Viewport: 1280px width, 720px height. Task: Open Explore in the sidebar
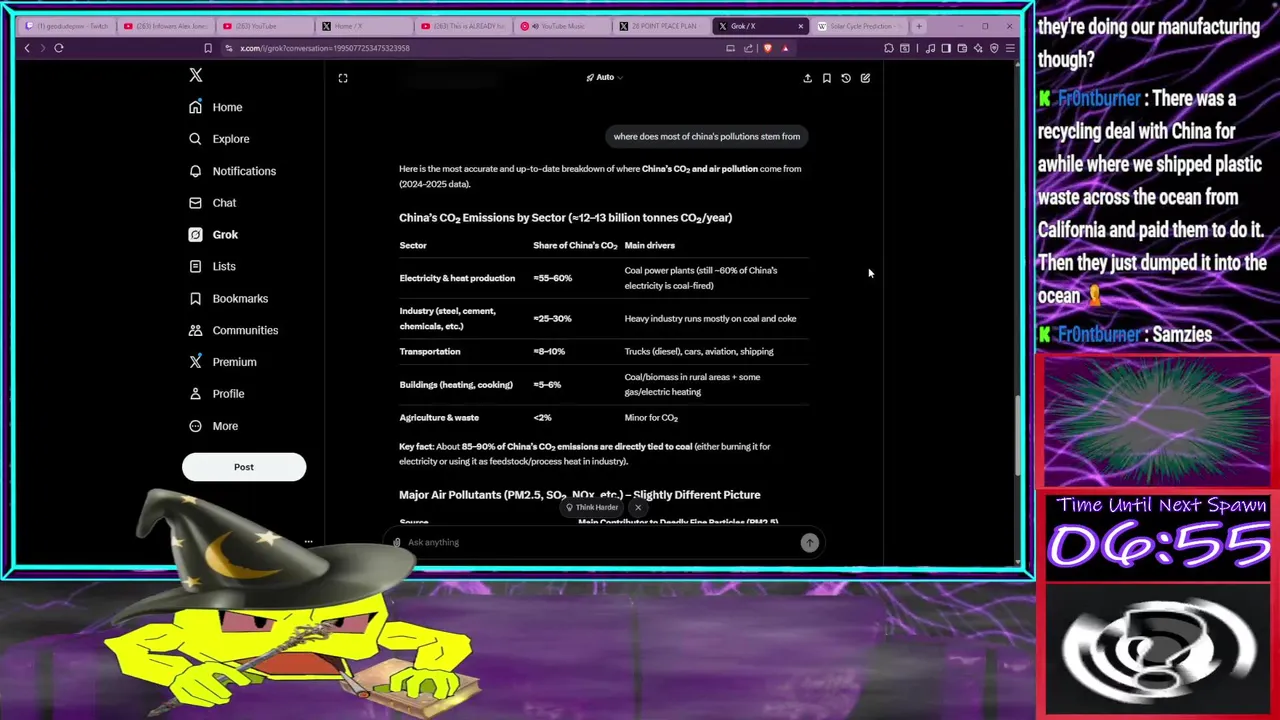pos(219,139)
